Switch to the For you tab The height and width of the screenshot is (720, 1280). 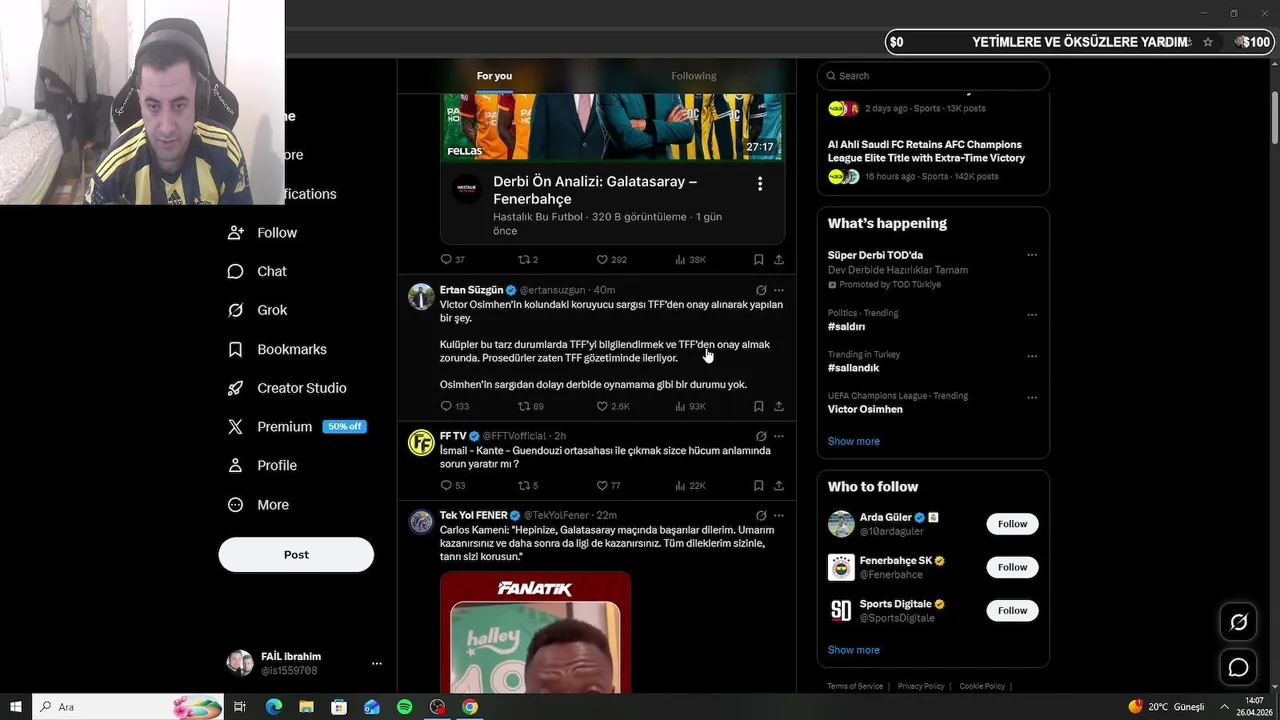(494, 76)
